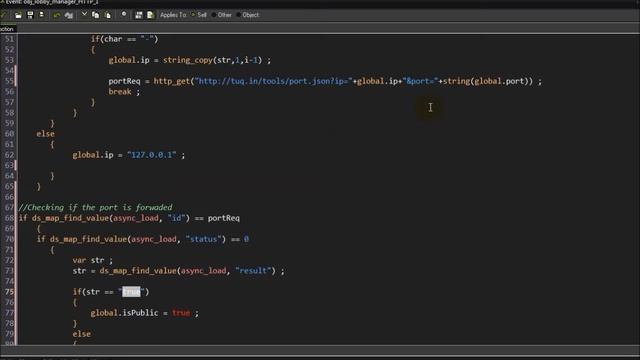640x360 pixels.
Task: Save the code to a file
Action: click(x=30, y=15)
